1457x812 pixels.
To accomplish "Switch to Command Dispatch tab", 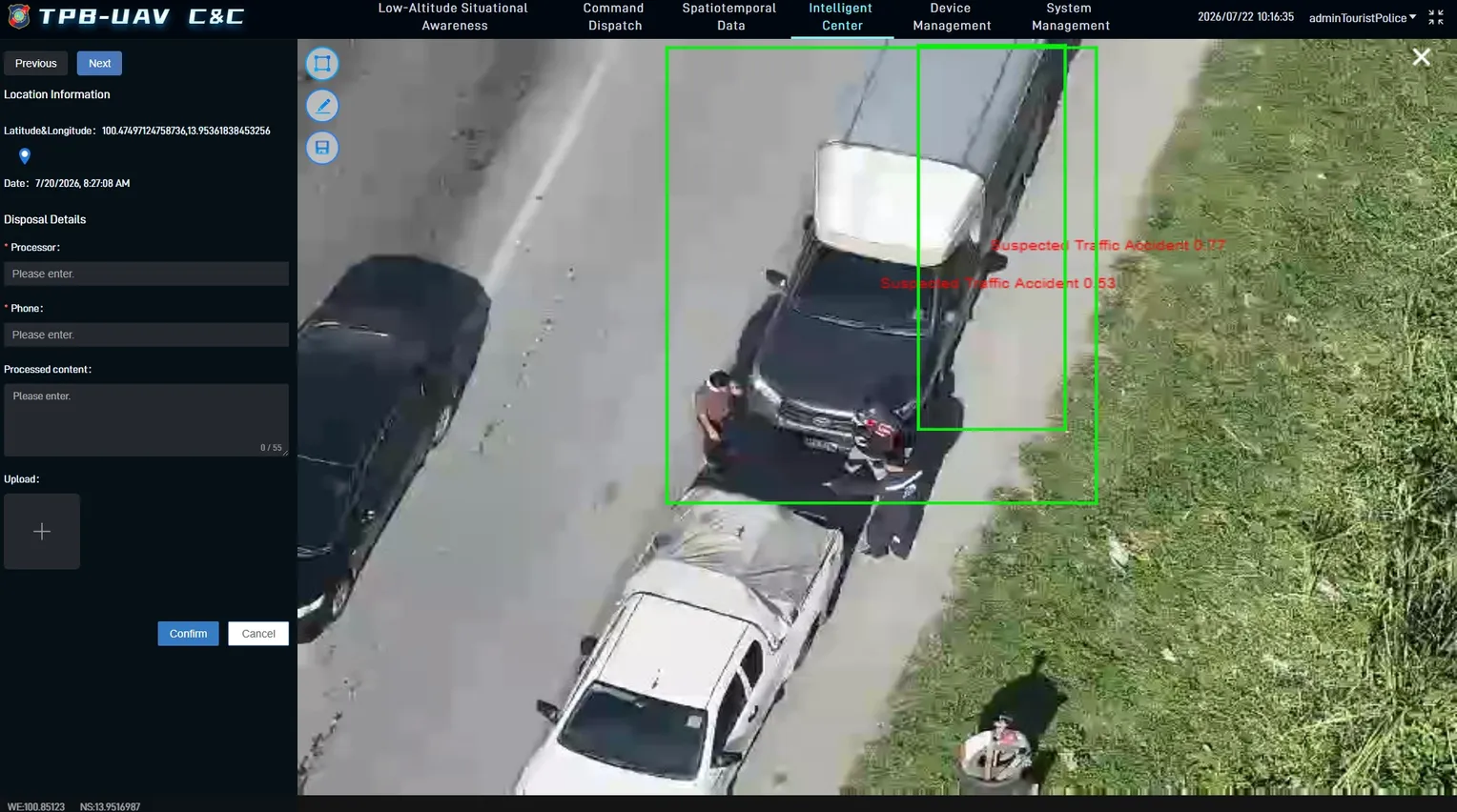I will [614, 17].
